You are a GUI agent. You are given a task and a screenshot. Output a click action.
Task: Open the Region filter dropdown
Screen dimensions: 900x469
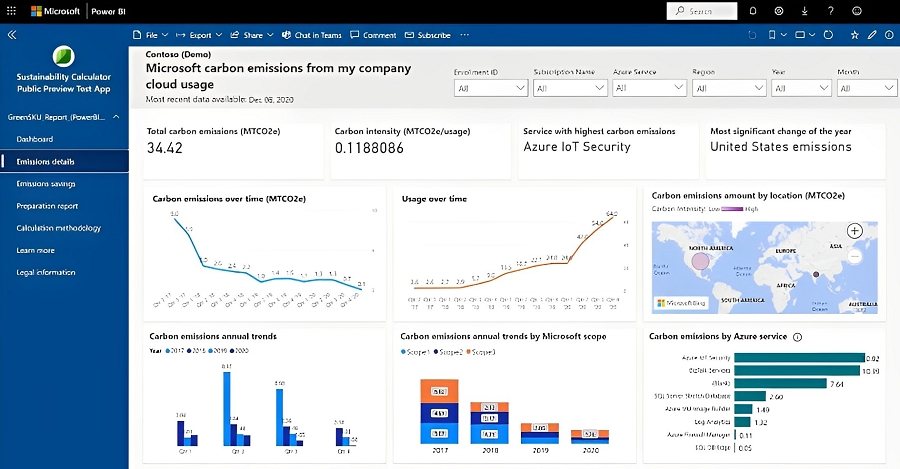(x=726, y=88)
